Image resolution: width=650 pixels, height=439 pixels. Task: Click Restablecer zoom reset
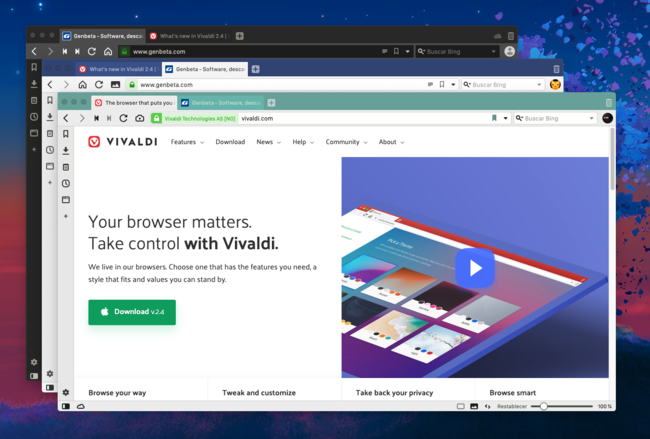pyautogui.click(x=512, y=406)
